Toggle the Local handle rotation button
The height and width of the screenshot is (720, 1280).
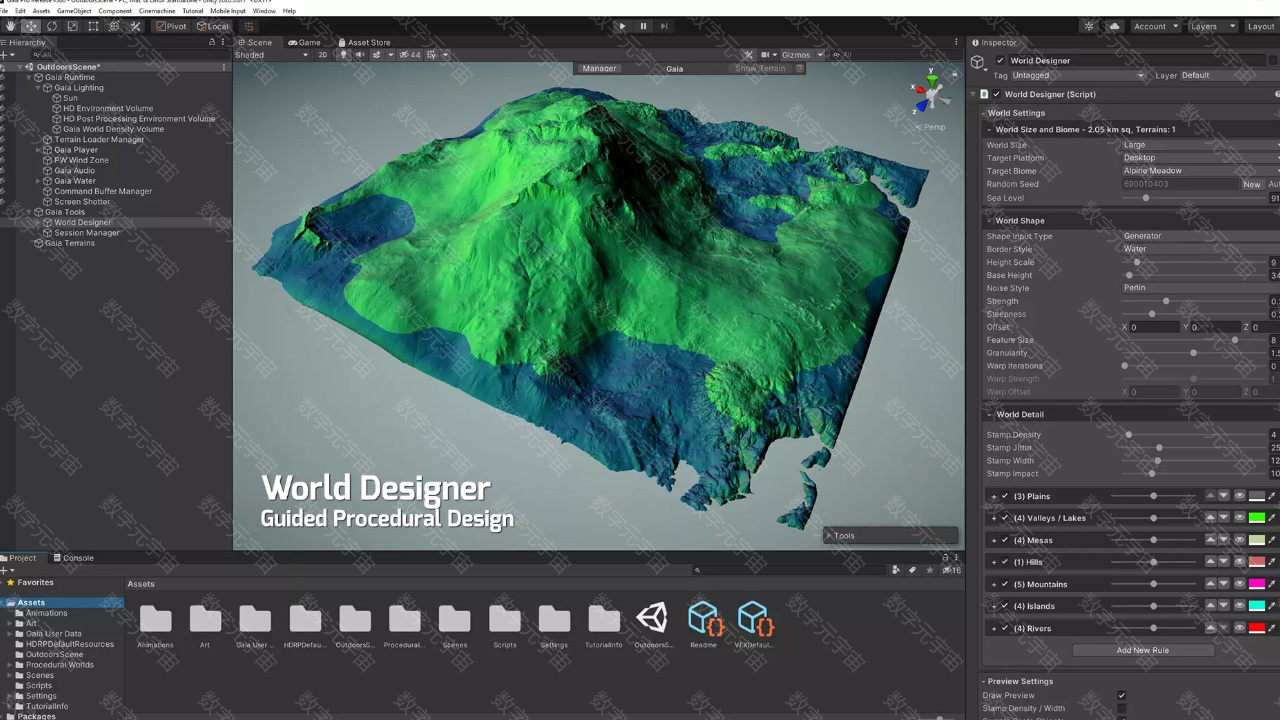[x=213, y=26]
